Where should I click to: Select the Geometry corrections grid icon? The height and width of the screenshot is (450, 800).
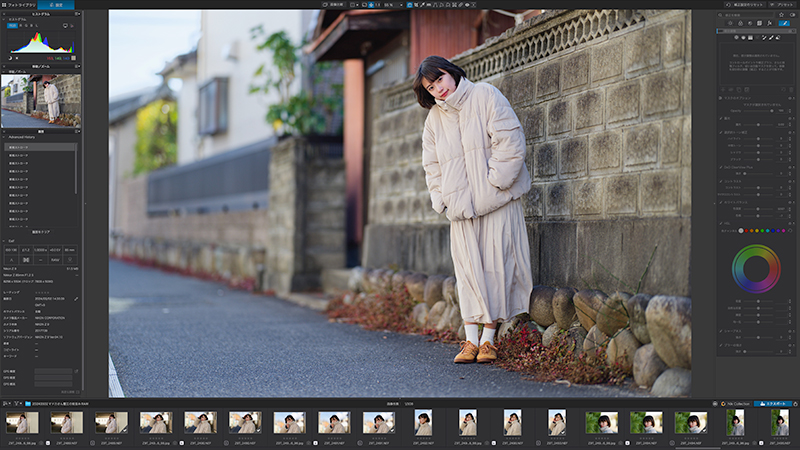pyautogui.click(x=760, y=23)
